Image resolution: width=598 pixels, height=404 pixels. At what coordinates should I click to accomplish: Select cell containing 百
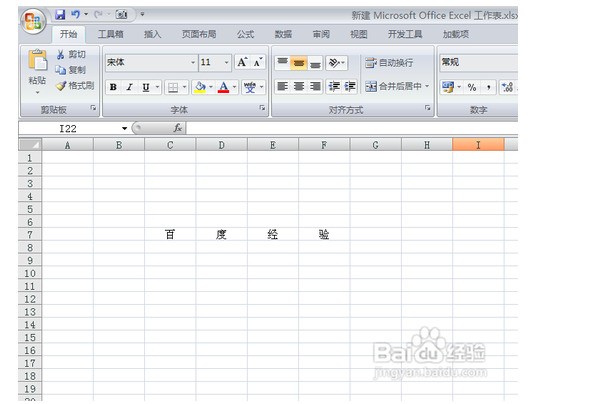click(x=170, y=234)
